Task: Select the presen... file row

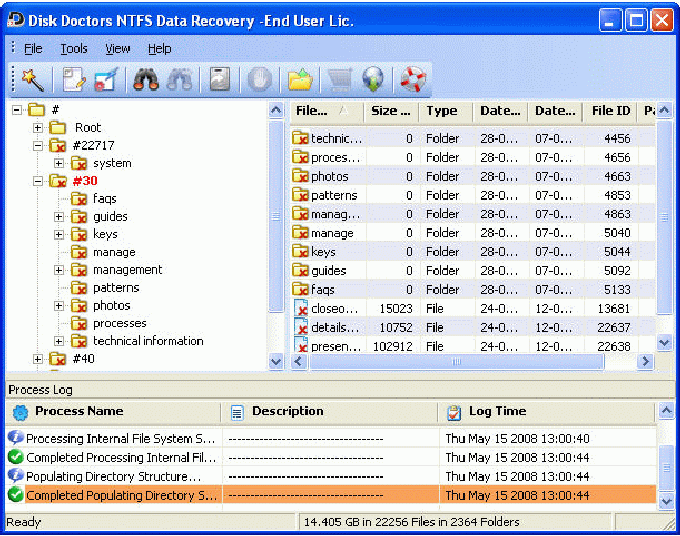Action: 473,346
